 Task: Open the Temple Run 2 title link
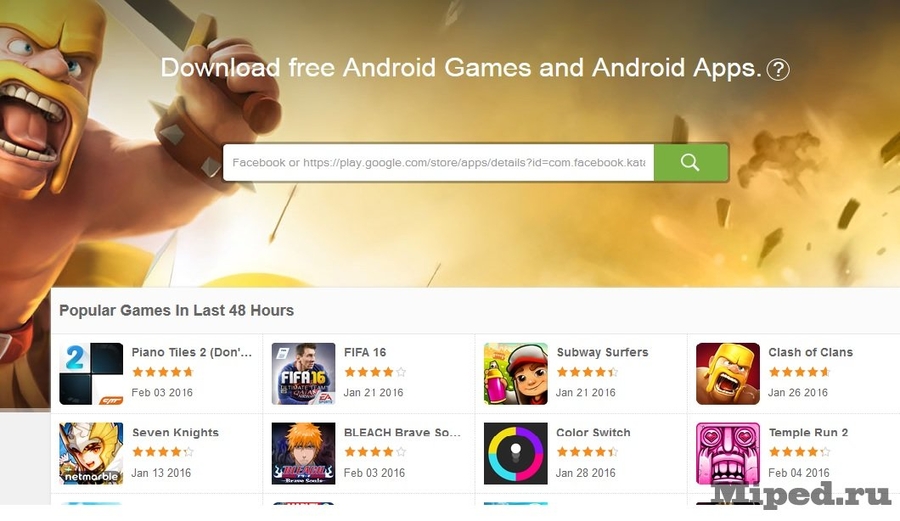[x=808, y=433]
